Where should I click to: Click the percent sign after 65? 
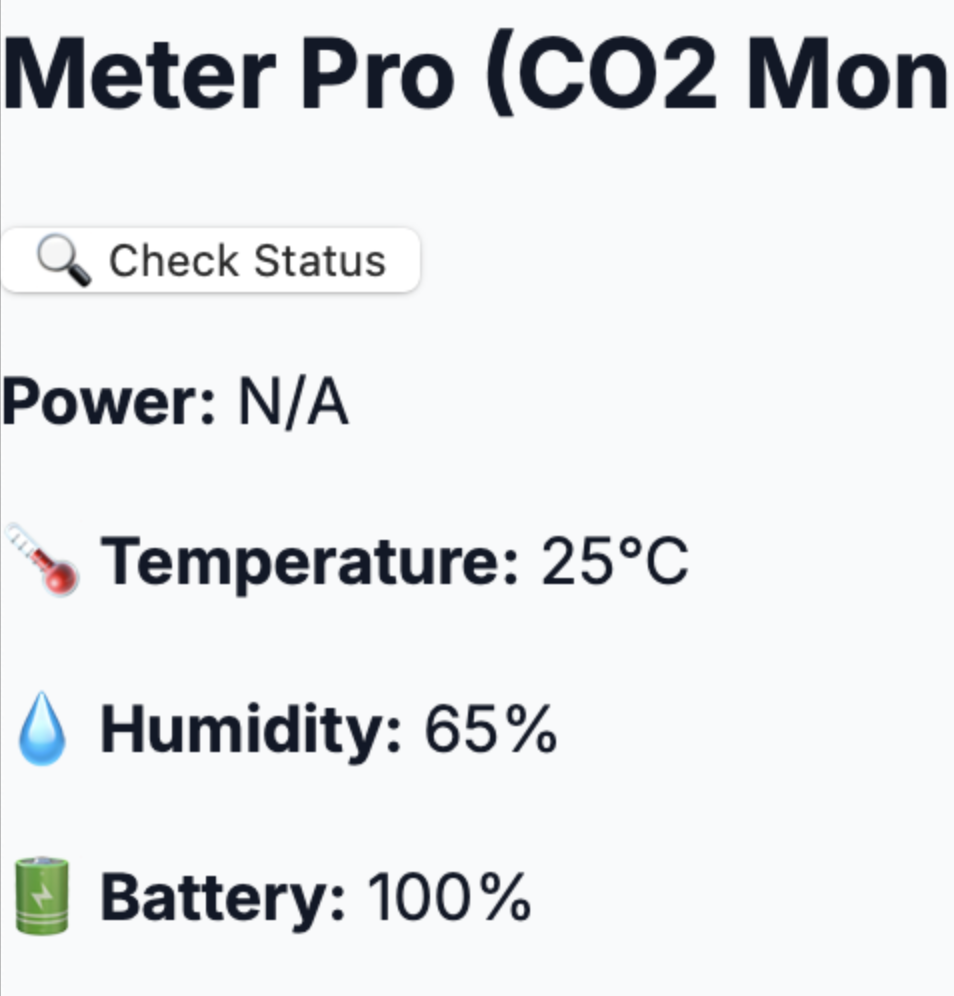coord(530,731)
